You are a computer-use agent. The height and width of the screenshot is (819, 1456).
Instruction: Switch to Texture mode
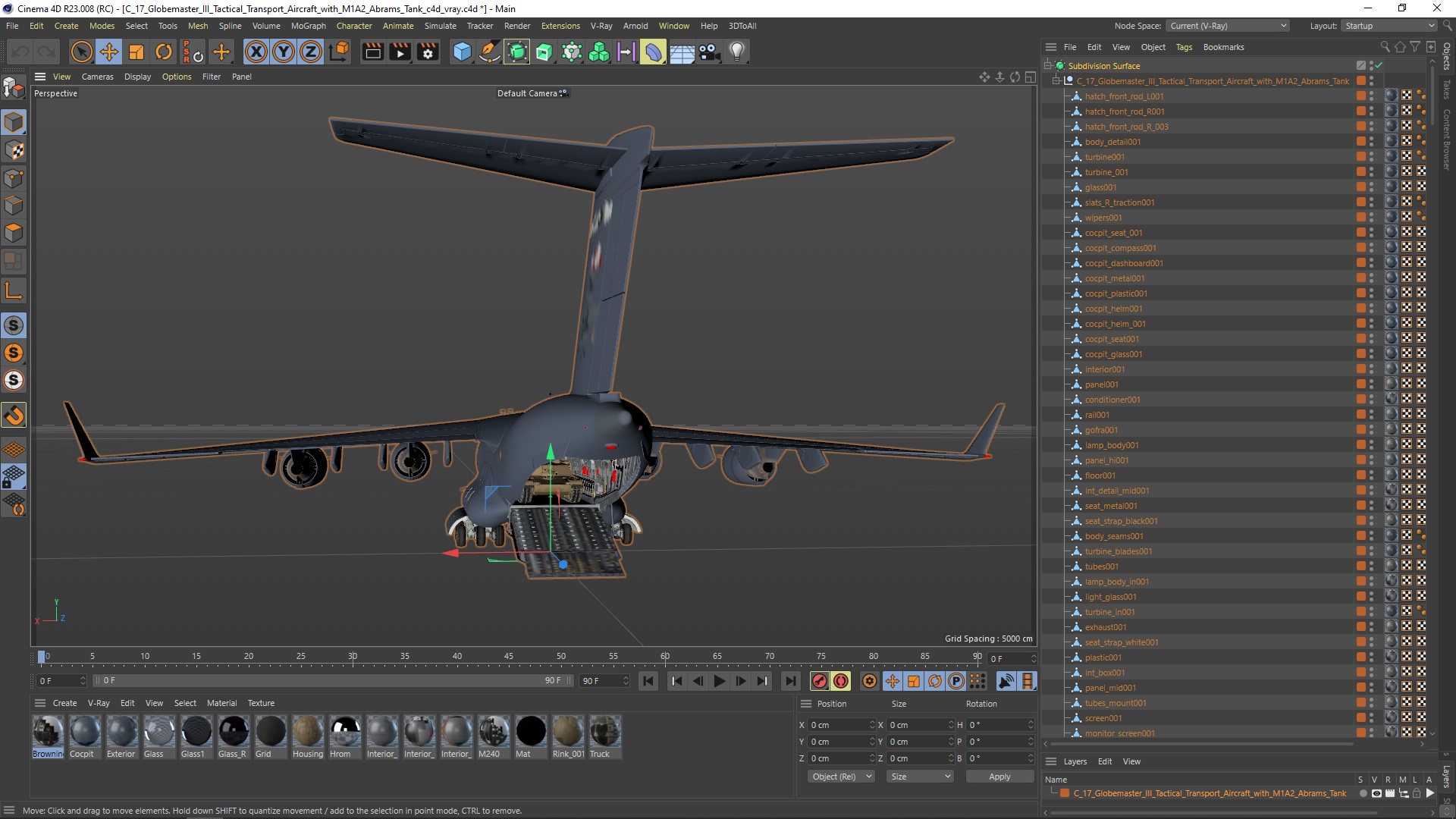(14, 150)
